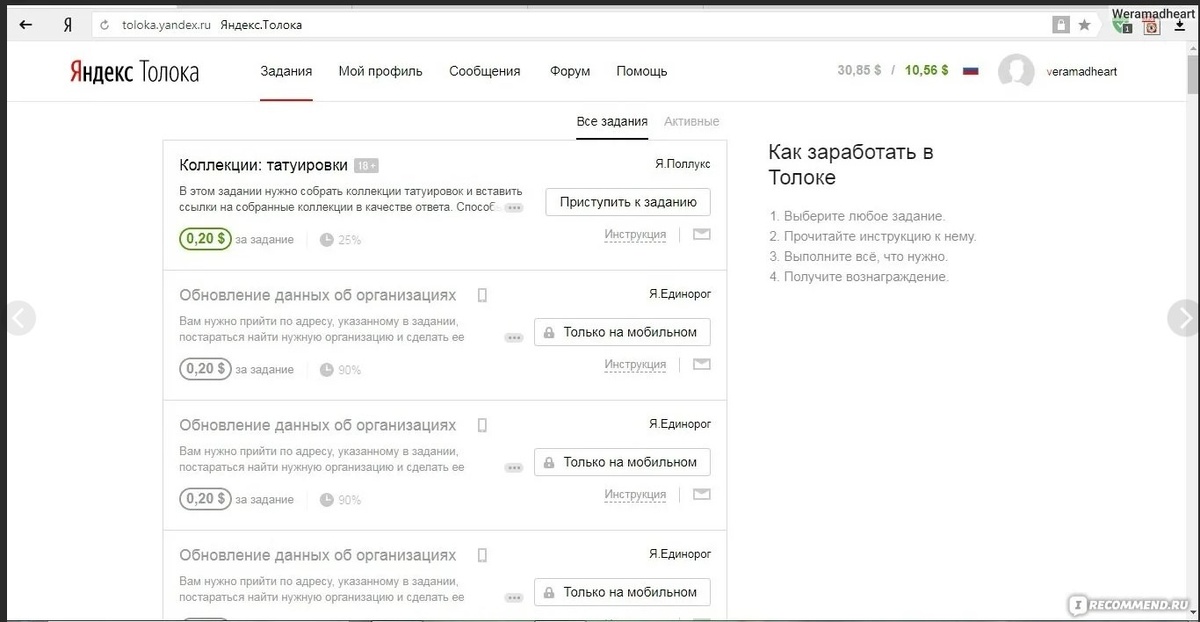Image resolution: width=1200 pixels, height=622 pixels.
Task: Go to previous image with left arrow
Action: pyautogui.click(x=17, y=318)
